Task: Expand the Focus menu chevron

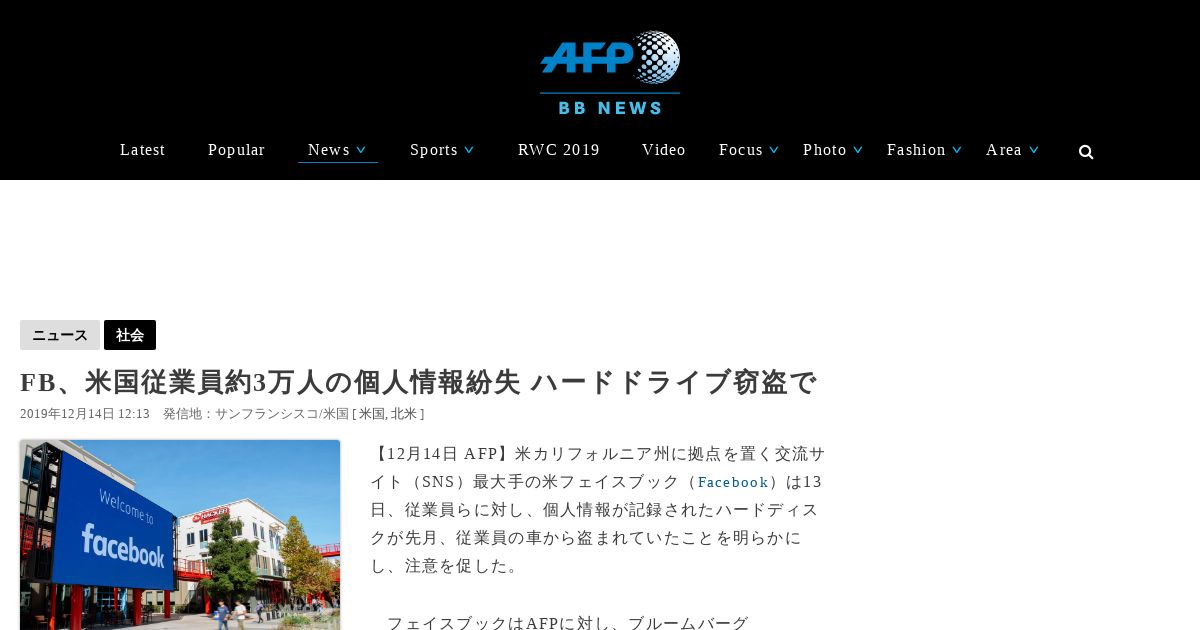Action: click(774, 150)
